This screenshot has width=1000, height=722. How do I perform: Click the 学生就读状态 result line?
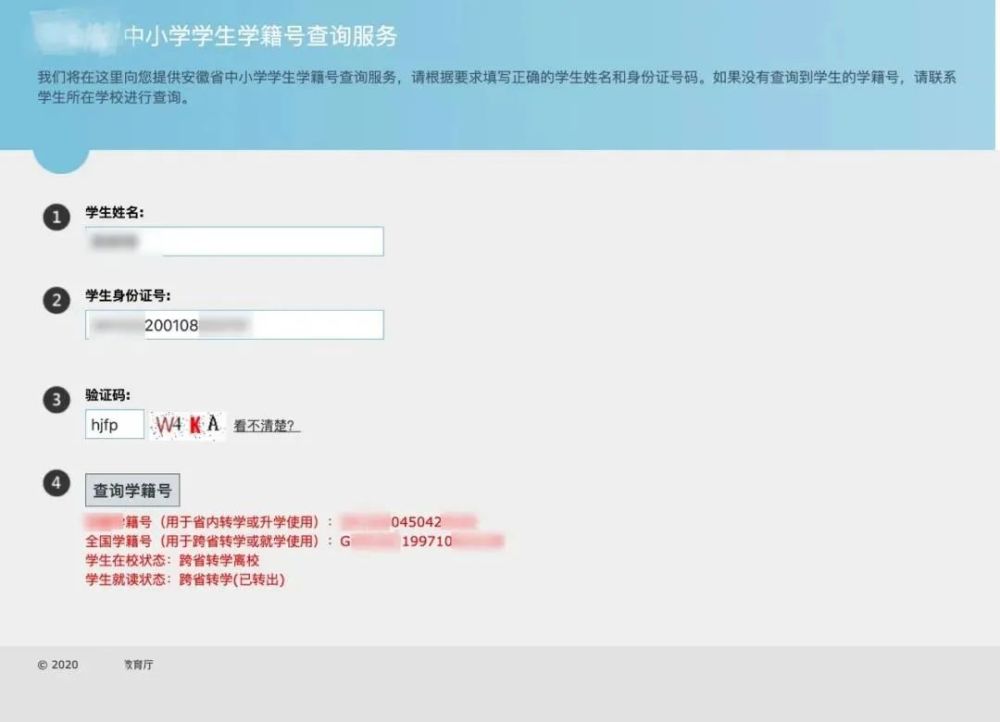pyautogui.click(x=186, y=580)
